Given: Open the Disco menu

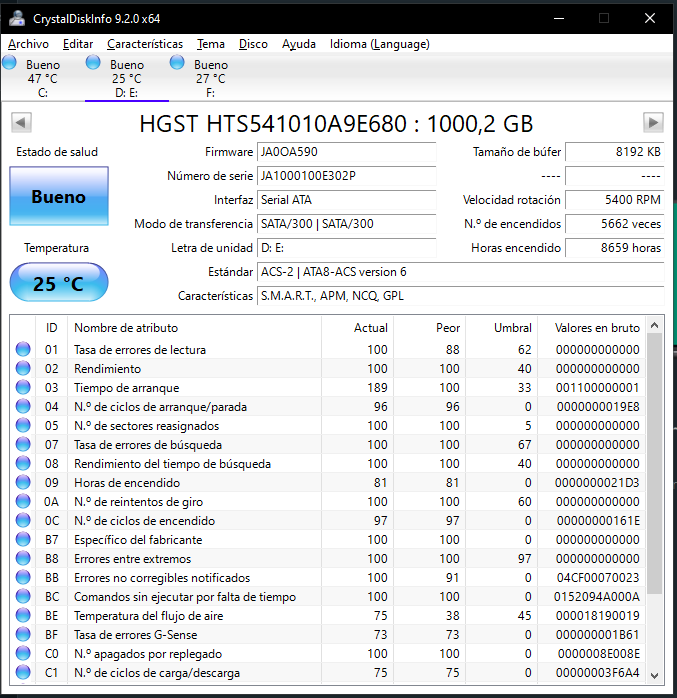Looking at the screenshot, I should (253, 44).
